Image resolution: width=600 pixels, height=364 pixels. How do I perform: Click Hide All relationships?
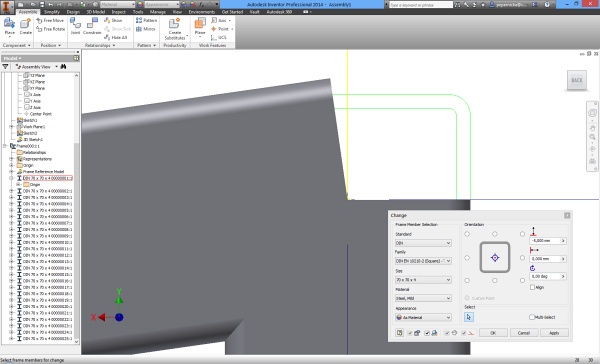pos(116,38)
